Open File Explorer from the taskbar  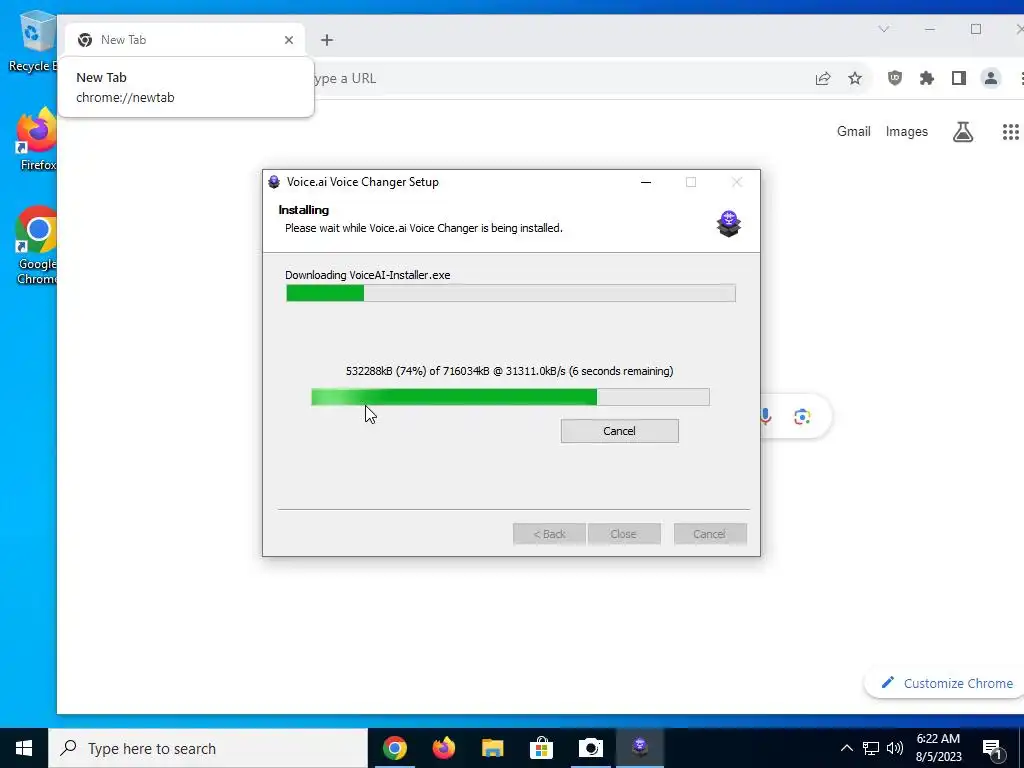point(492,748)
